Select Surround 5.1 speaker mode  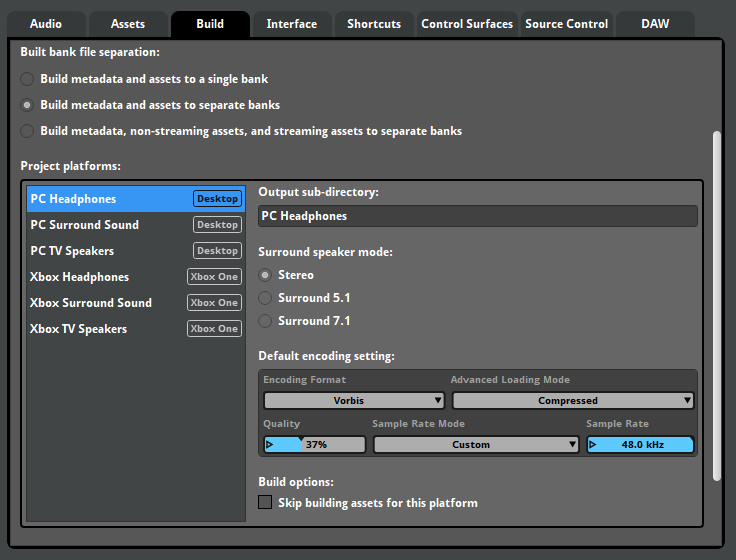[x=265, y=298]
